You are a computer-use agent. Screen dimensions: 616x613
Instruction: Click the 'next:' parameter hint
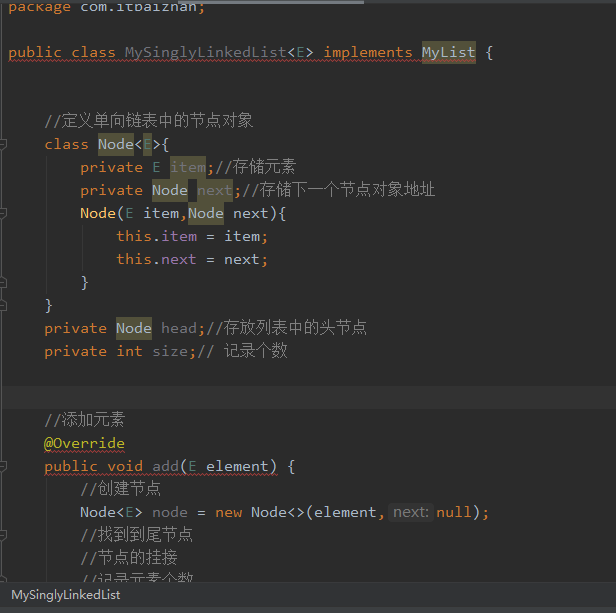pyautogui.click(x=411, y=512)
